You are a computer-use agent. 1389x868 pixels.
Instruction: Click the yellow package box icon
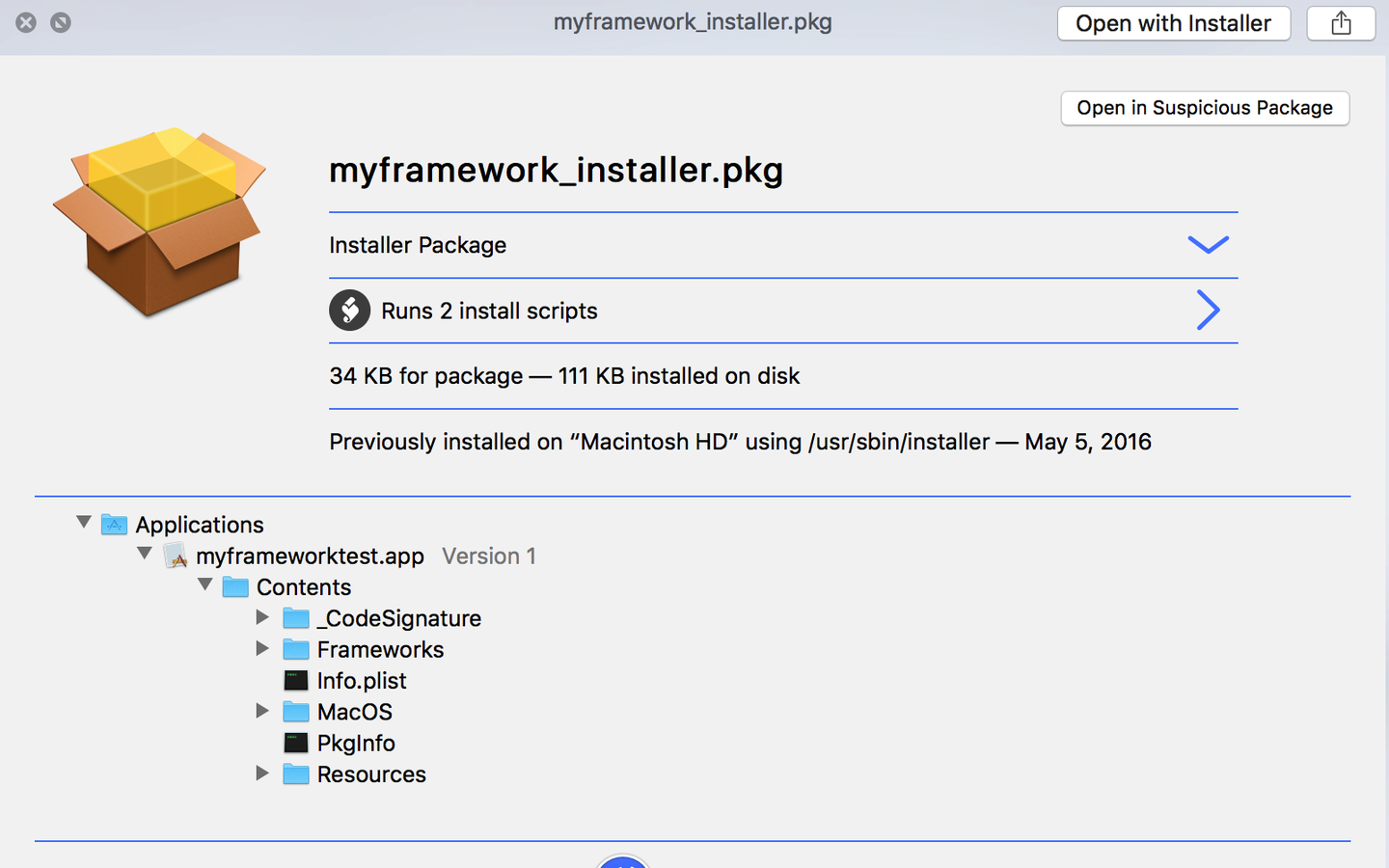pyautogui.click(x=159, y=222)
